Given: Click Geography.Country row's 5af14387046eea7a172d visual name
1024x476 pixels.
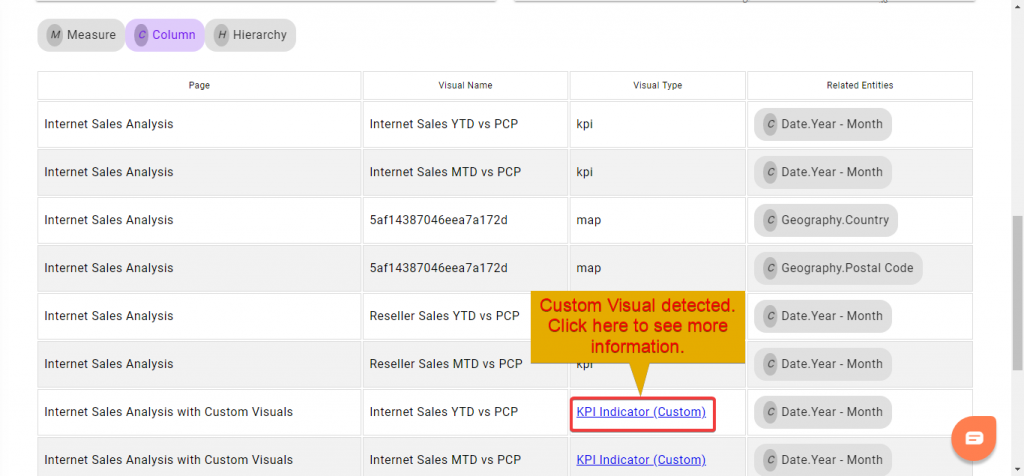Looking at the screenshot, I should 439,220.
